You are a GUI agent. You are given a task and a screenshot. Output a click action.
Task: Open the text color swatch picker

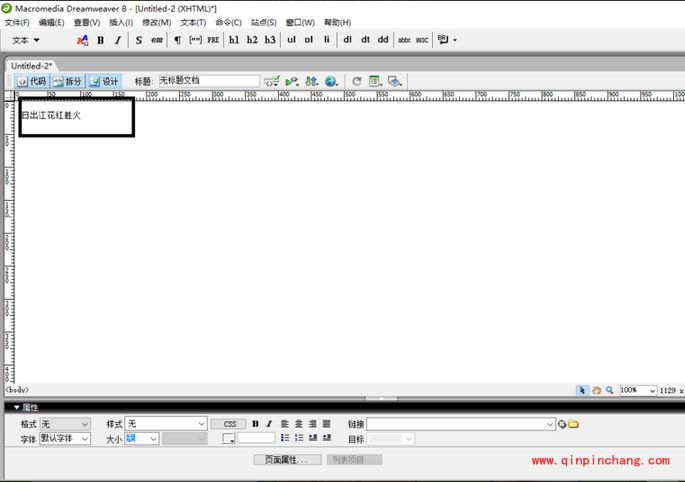click(x=228, y=439)
